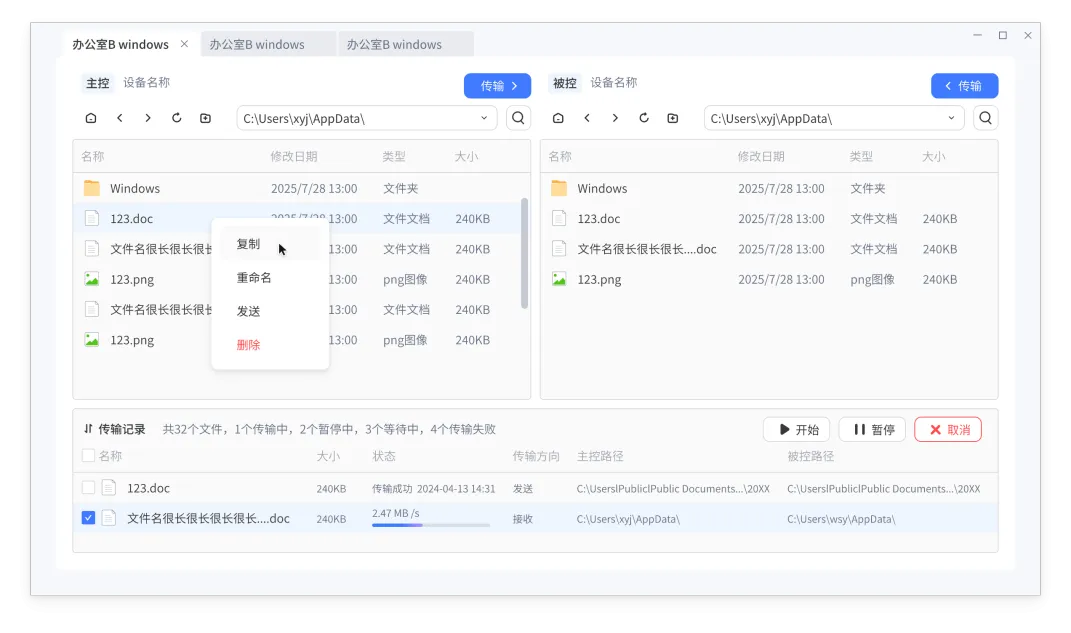Select 删除 in the context menu
Screen dimensions: 1071x633
point(249,343)
